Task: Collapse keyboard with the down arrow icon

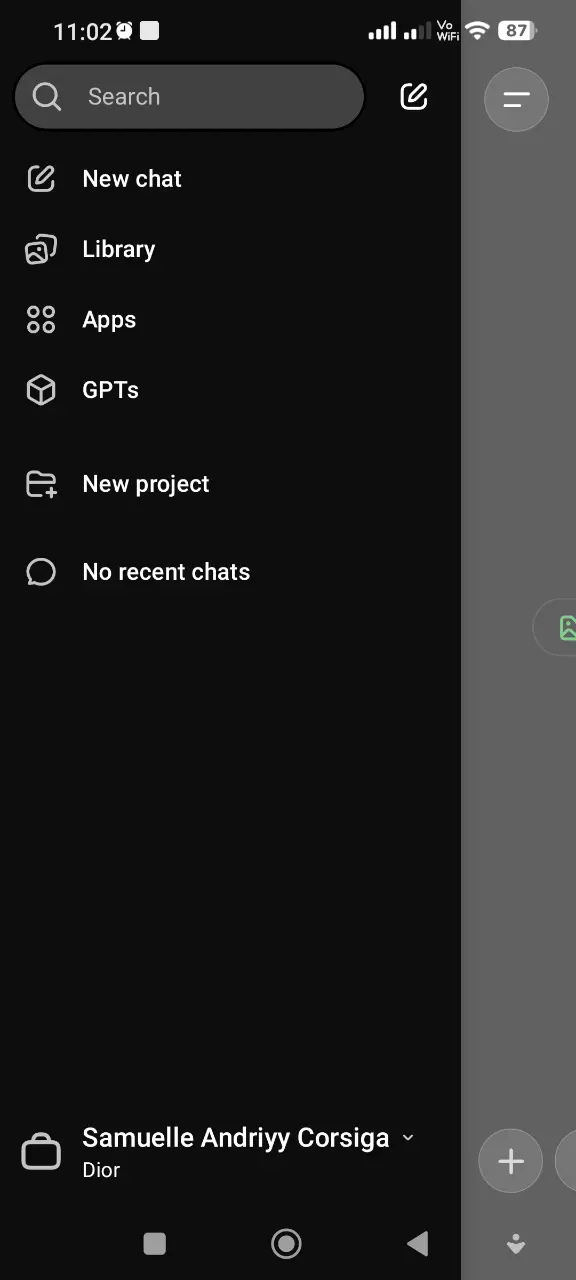Action: coord(516,1243)
